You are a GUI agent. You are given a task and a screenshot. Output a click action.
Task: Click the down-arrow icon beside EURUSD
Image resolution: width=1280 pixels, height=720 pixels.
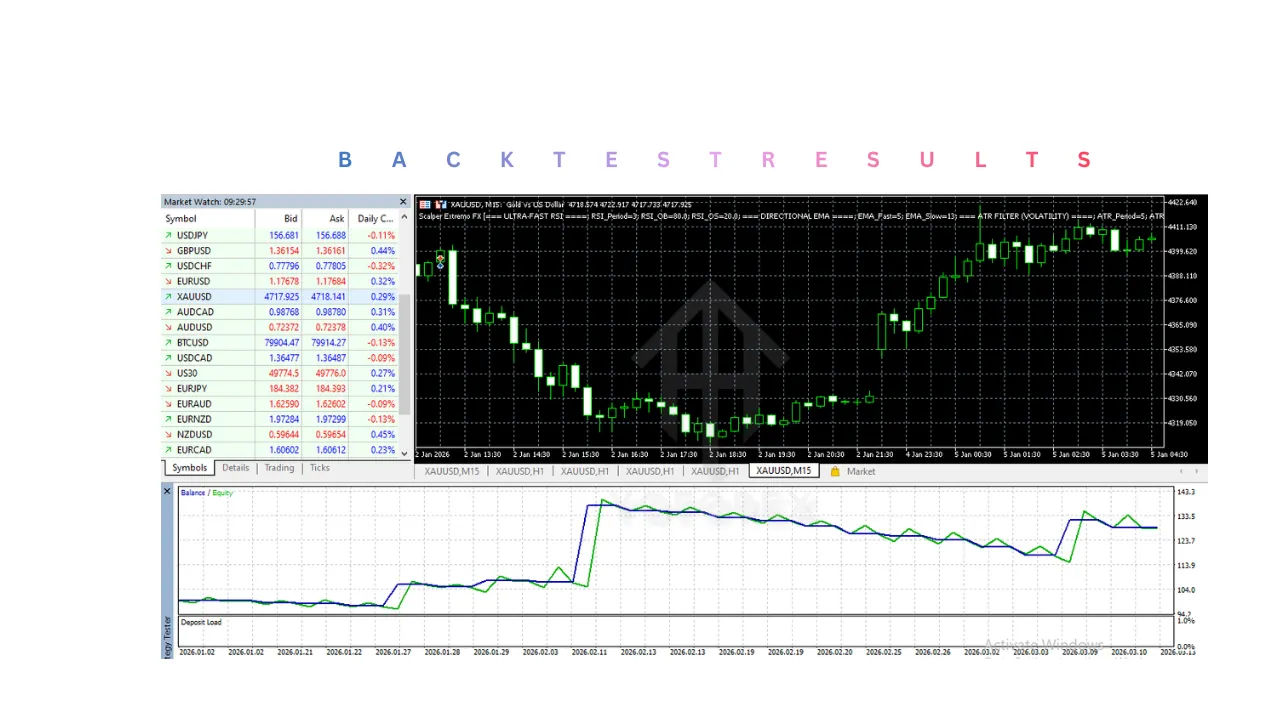coord(168,282)
